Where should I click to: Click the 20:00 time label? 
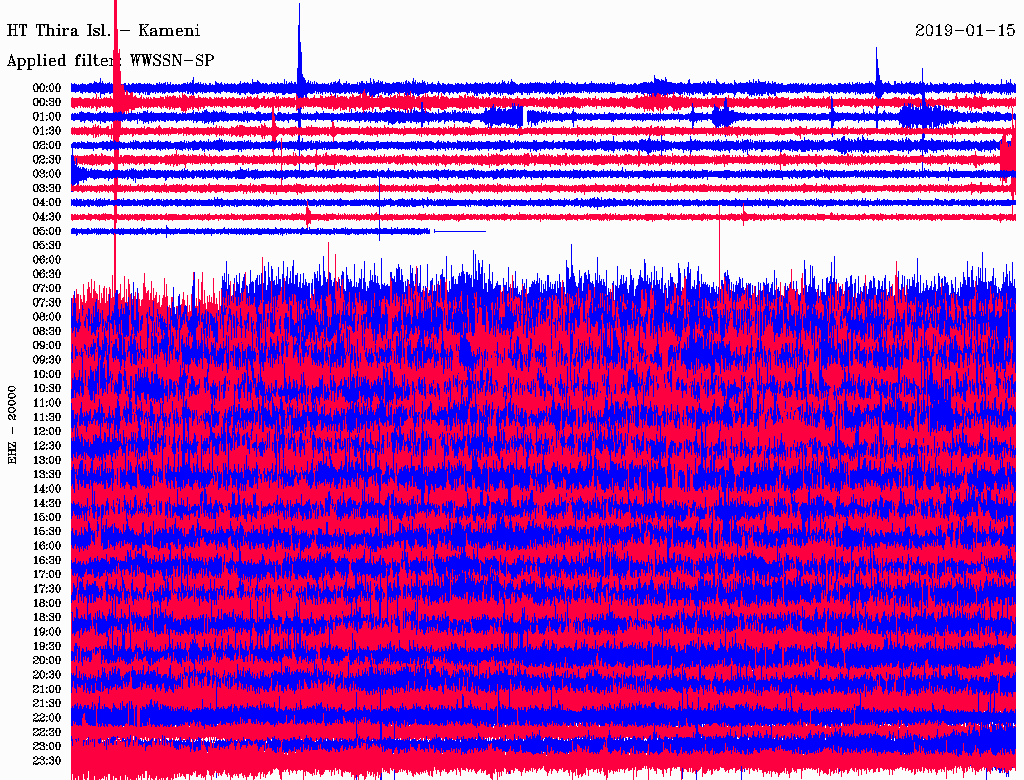click(47, 660)
